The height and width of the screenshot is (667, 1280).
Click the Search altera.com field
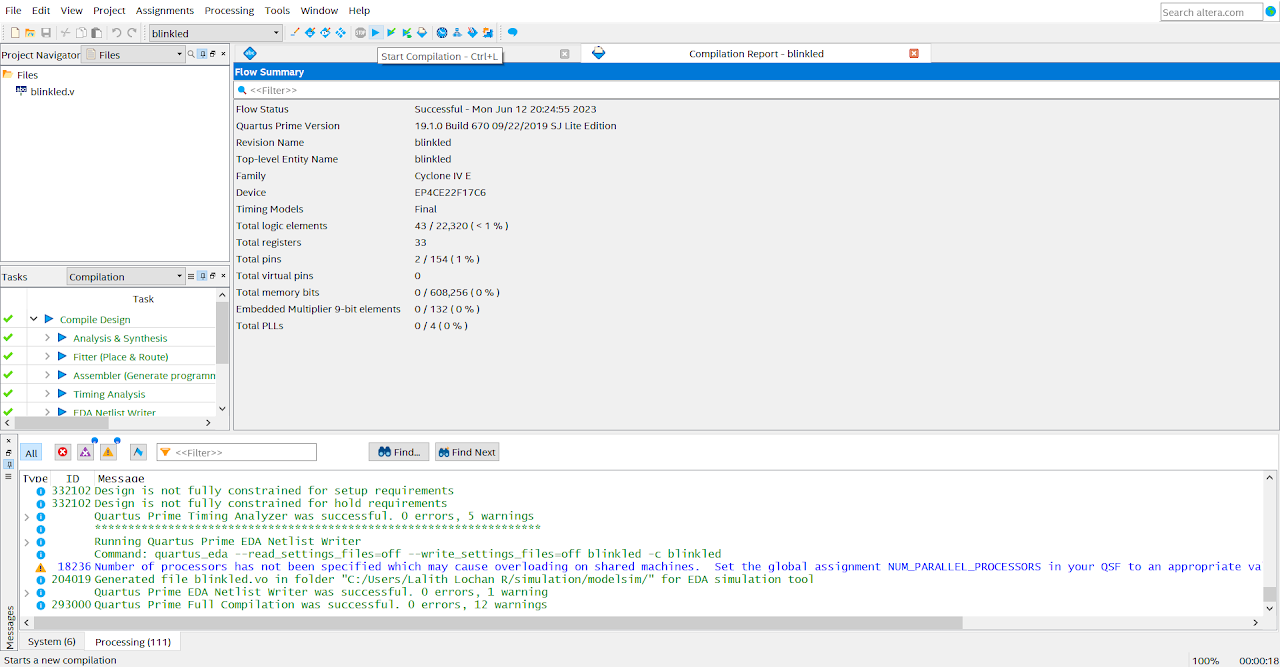[x=1210, y=12]
